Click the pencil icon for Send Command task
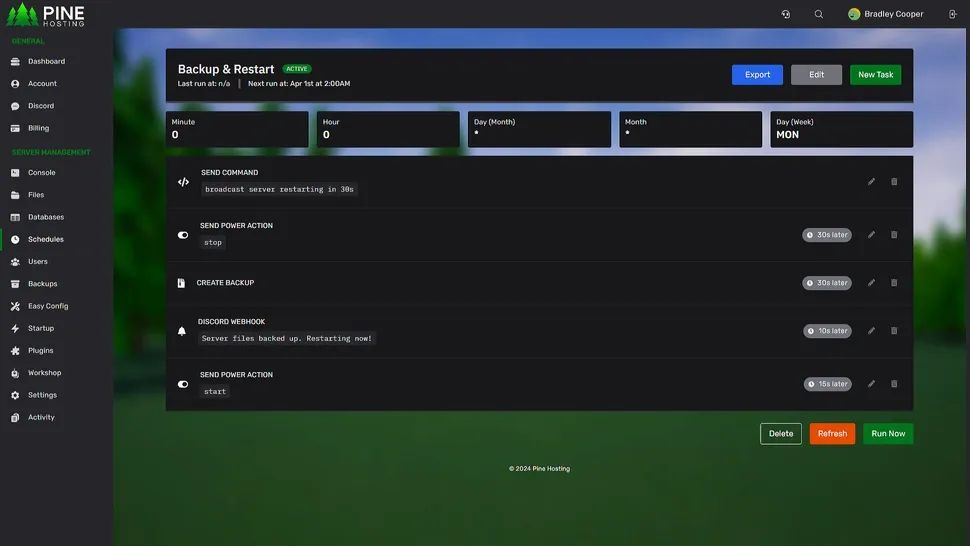The width and height of the screenshot is (970, 546). point(871,182)
